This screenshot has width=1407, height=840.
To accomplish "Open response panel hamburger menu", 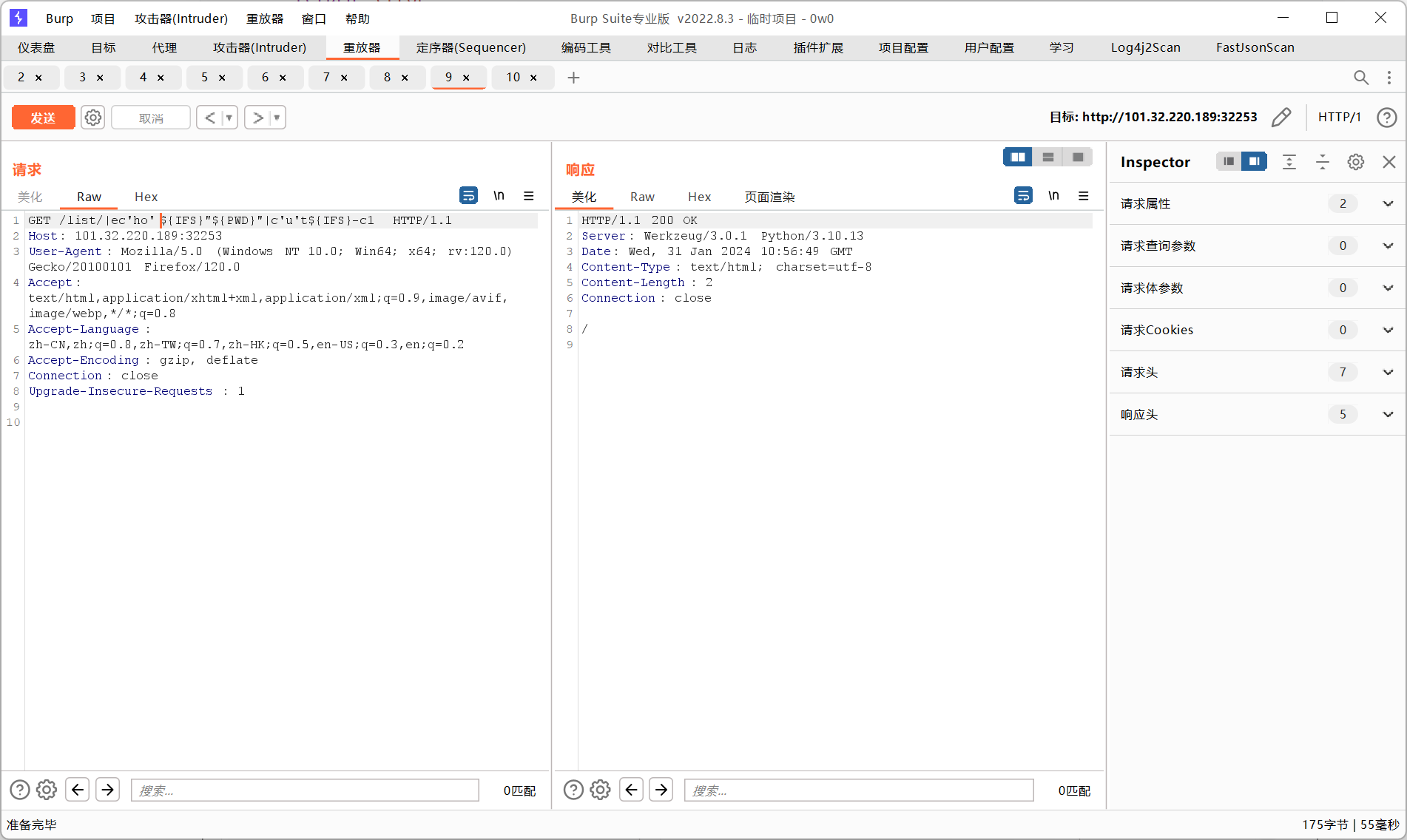I will 1084,195.
